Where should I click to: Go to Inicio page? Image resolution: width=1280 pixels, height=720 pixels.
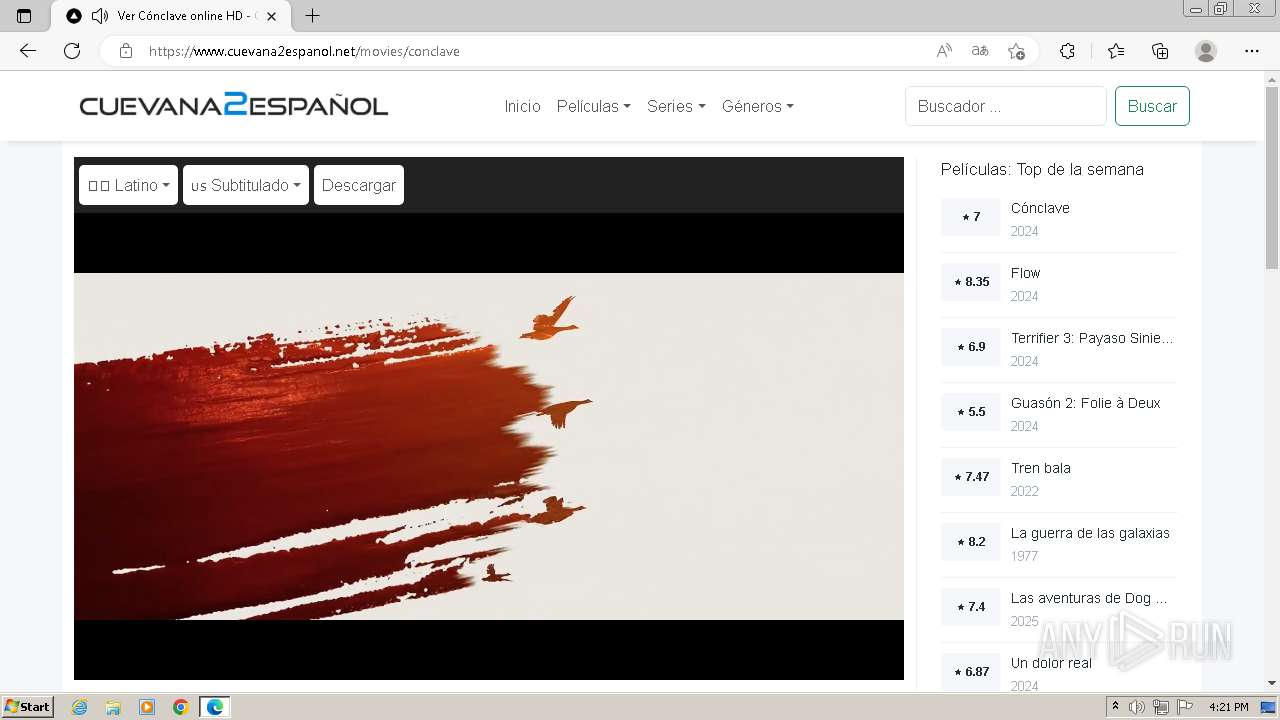(522, 106)
